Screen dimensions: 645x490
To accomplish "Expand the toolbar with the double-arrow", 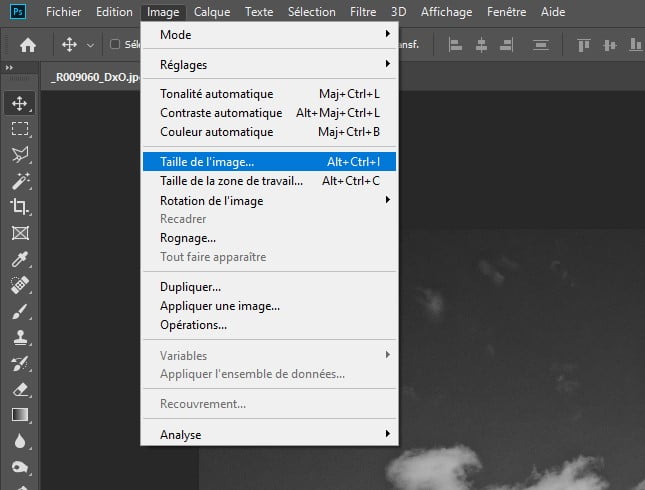I will point(9,67).
